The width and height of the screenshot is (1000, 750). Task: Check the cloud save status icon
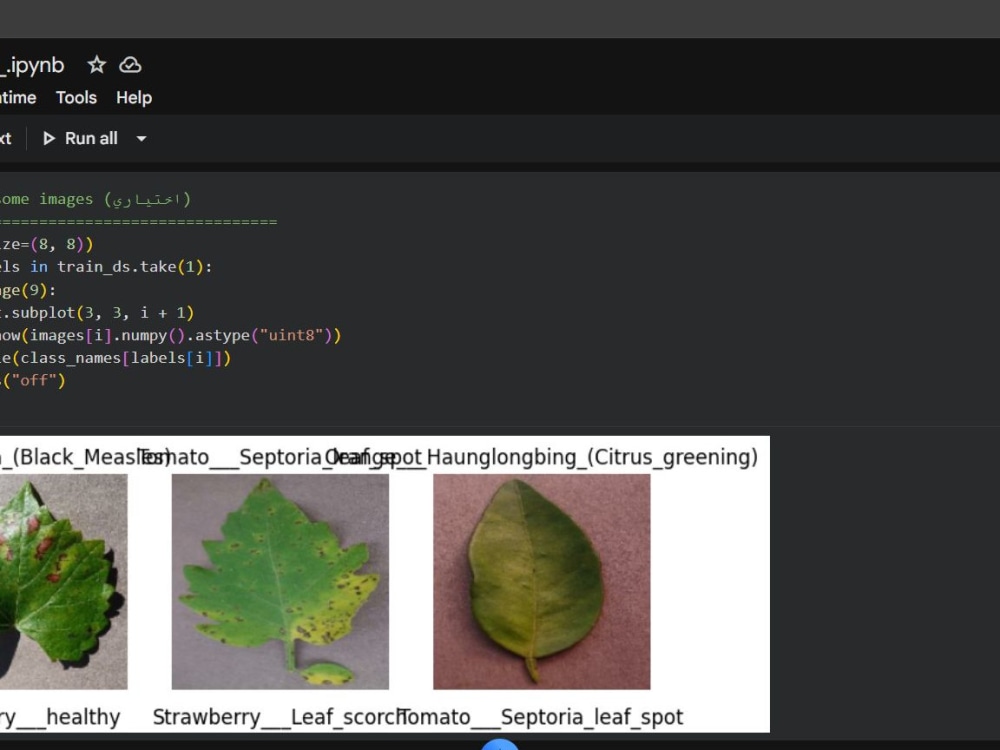[x=130, y=65]
